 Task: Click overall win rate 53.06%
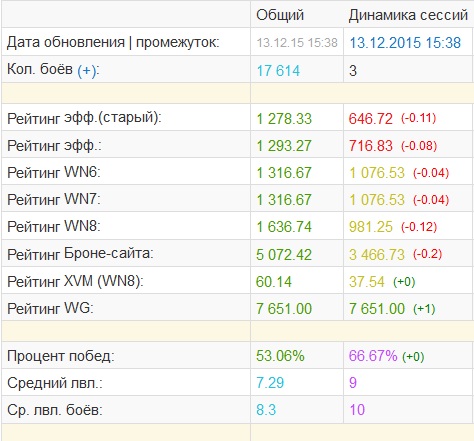pyautogui.click(x=280, y=356)
